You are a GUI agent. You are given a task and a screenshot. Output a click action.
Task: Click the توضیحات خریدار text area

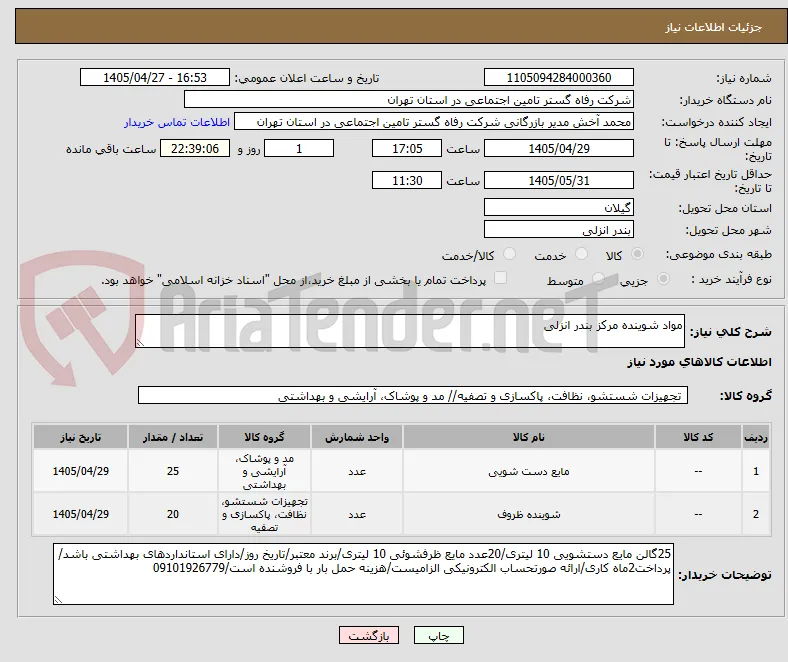[363, 574]
